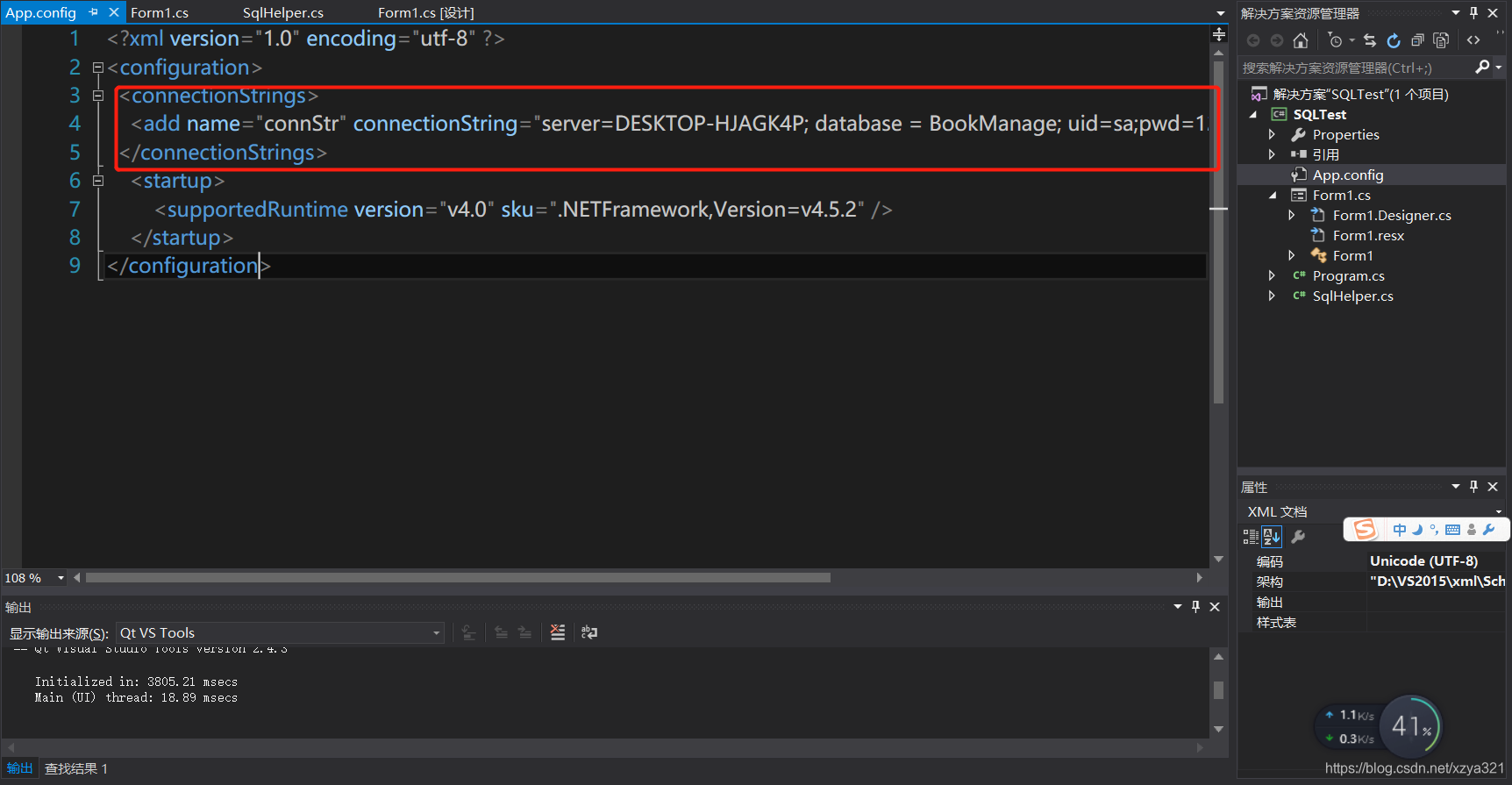Expand the 引用 references node
The width and height of the screenshot is (1512, 785).
pos(1272,154)
